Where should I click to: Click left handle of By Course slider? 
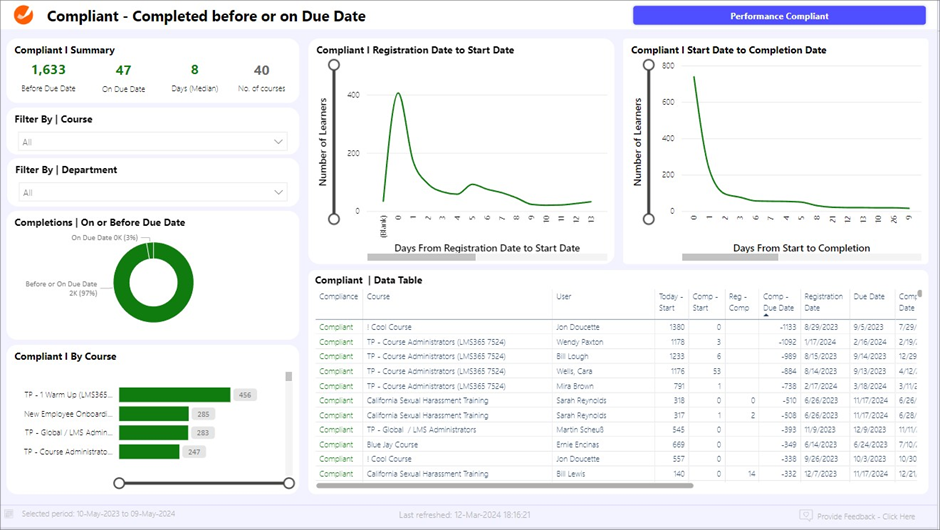tap(119, 483)
